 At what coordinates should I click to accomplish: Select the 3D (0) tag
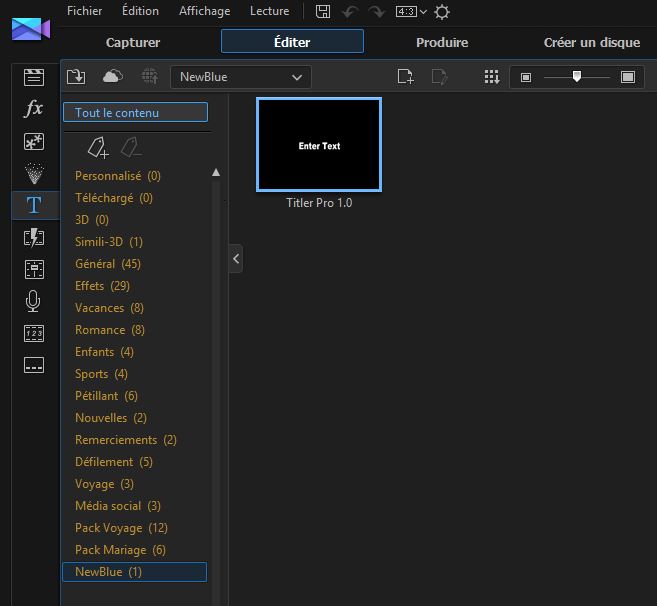click(92, 220)
